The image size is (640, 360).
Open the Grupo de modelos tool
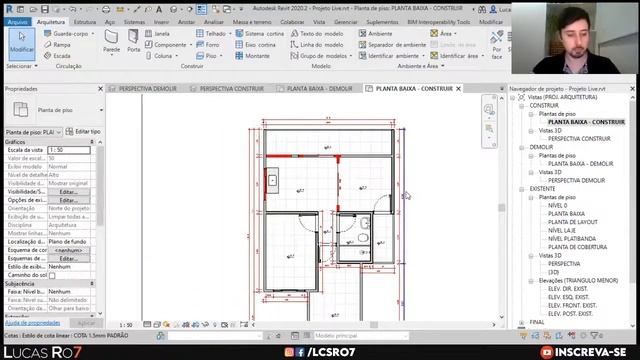coord(319,56)
